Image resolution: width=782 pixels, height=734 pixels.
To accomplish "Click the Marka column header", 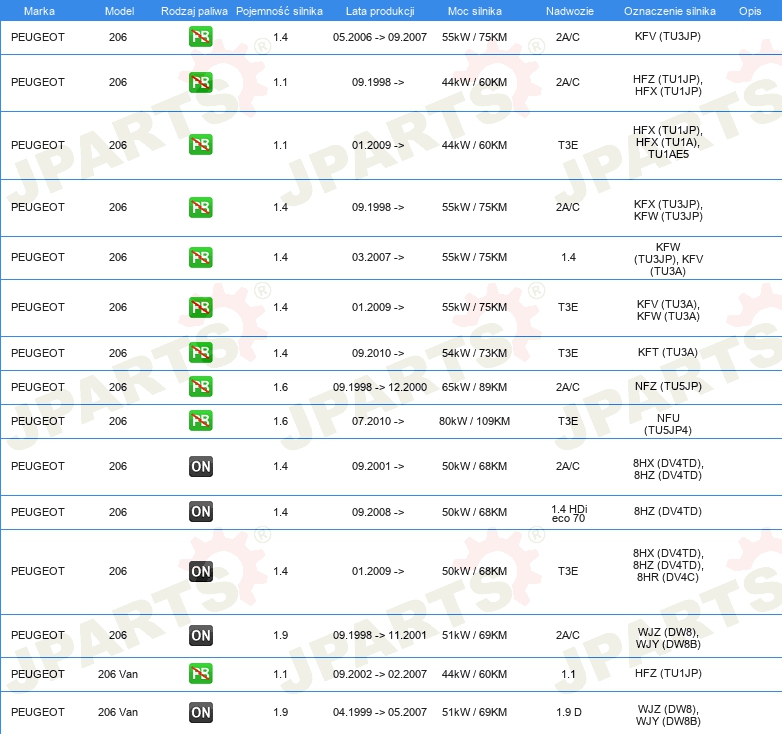I will click(25, 11).
